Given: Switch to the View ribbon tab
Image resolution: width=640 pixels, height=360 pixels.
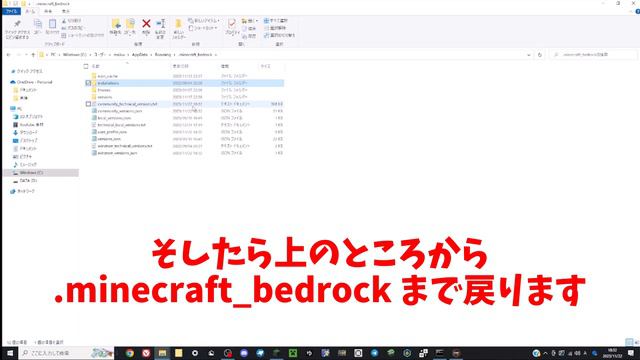Looking at the screenshot, I should click(x=66, y=11).
